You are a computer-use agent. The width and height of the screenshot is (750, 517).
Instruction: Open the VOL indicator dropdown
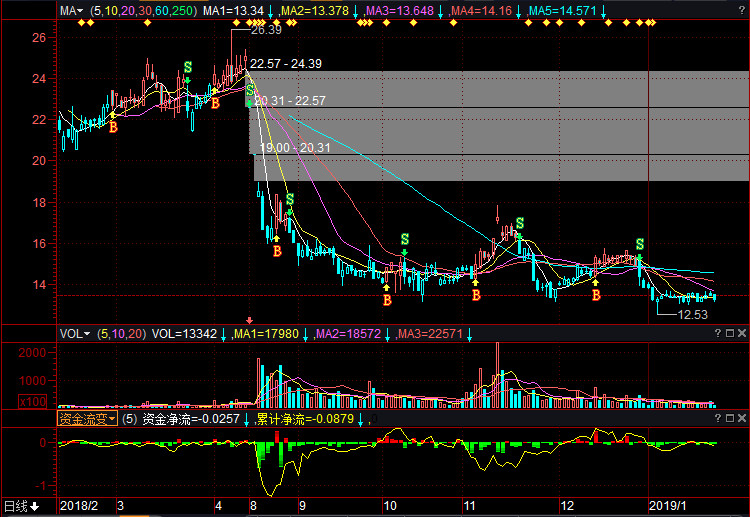pos(74,334)
